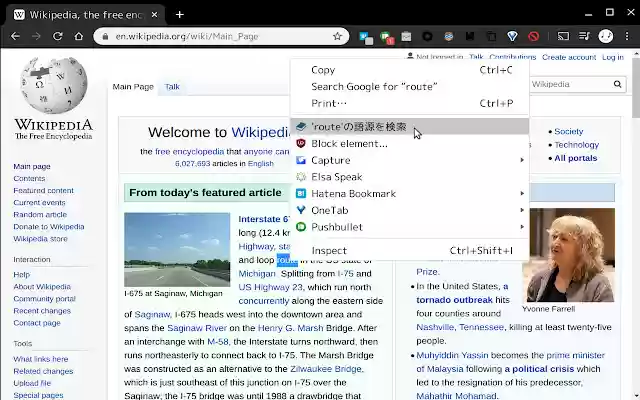This screenshot has width=640, height=400.
Task: Click the Pushbullet green icon
Action: click(x=301, y=227)
